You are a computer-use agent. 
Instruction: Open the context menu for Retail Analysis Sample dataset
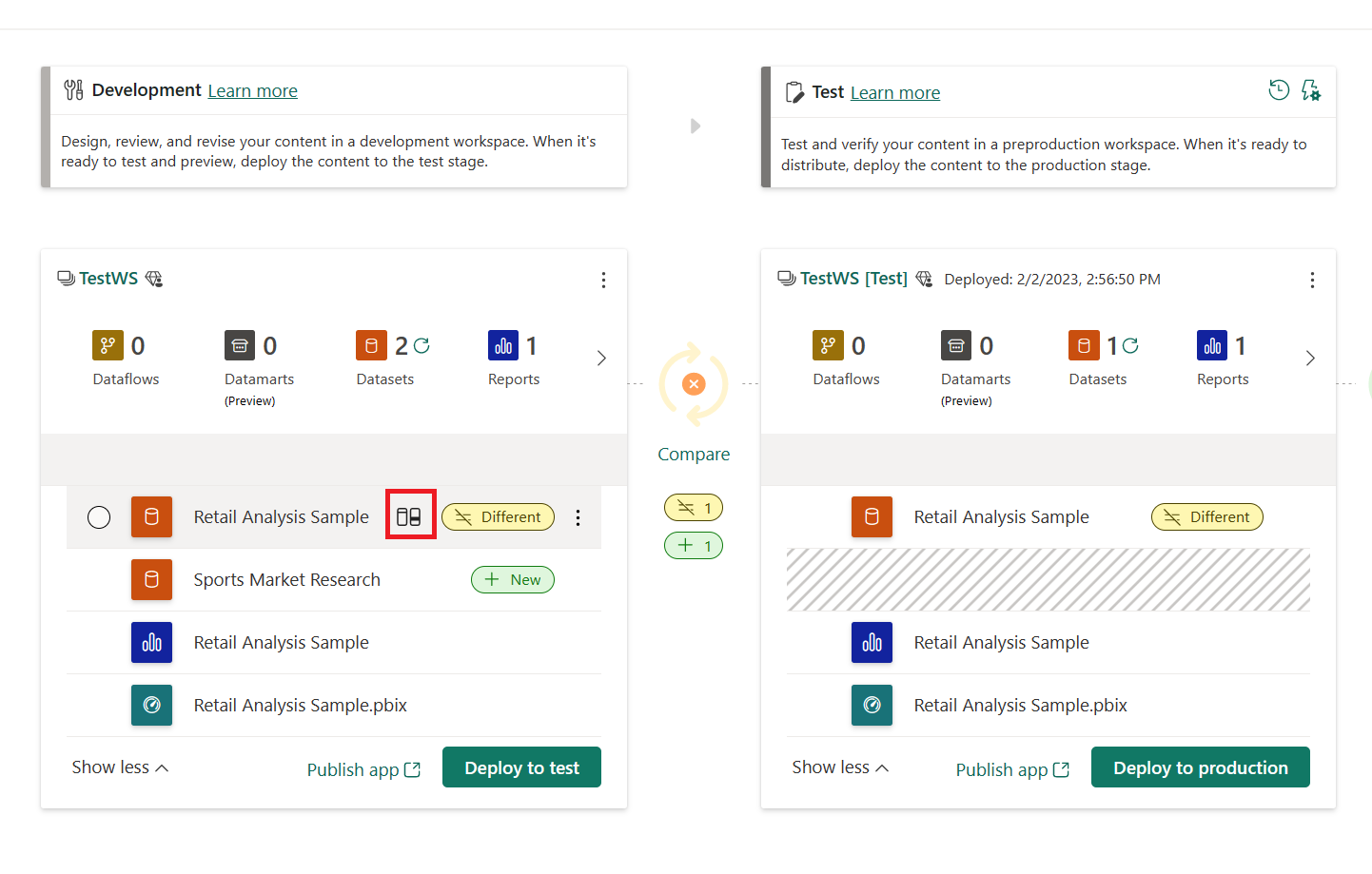pyautogui.click(x=578, y=516)
